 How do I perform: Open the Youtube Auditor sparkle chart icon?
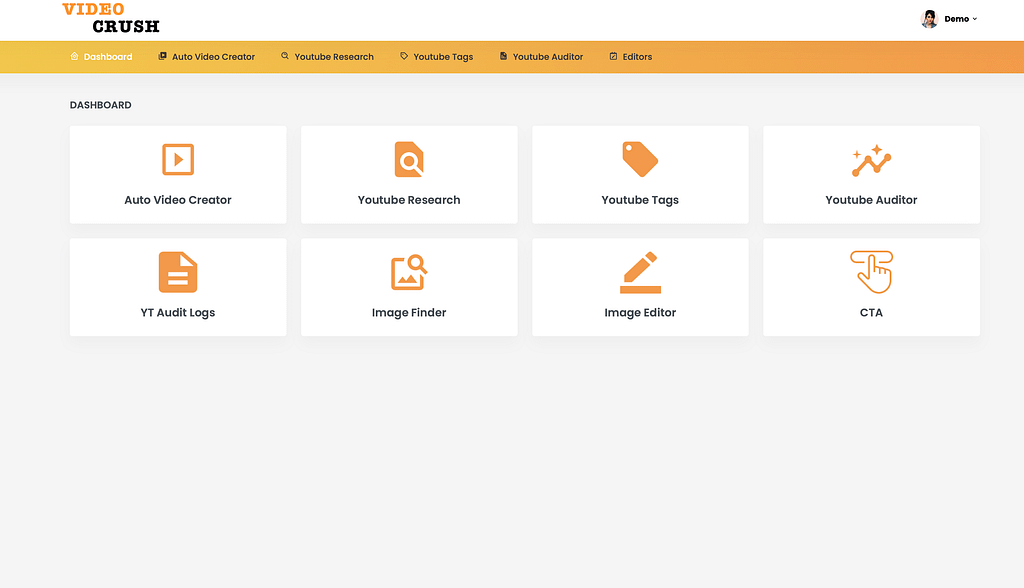(x=871, y=161)
